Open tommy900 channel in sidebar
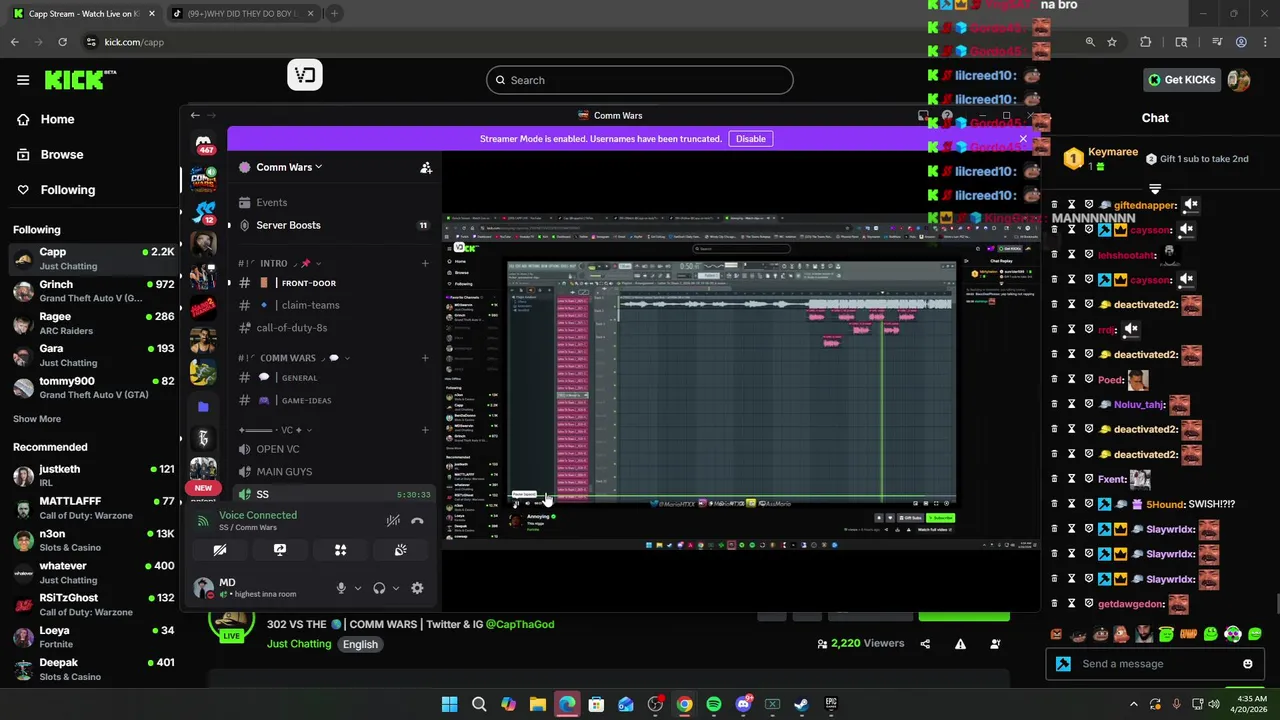The width and height of the screenshot is (1280, 720). pos(93,388)
